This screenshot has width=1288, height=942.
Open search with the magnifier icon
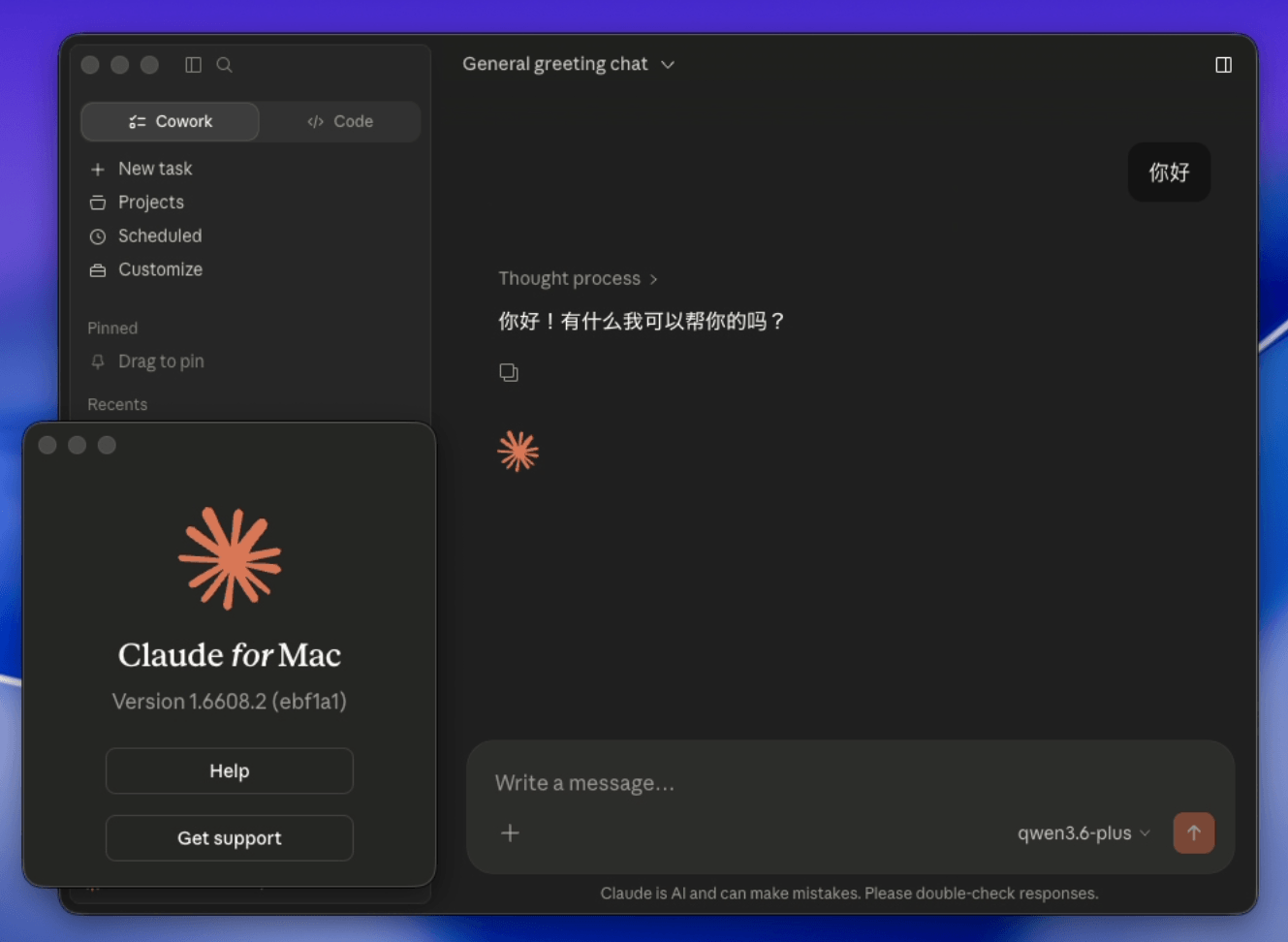(x=224, y=65)
